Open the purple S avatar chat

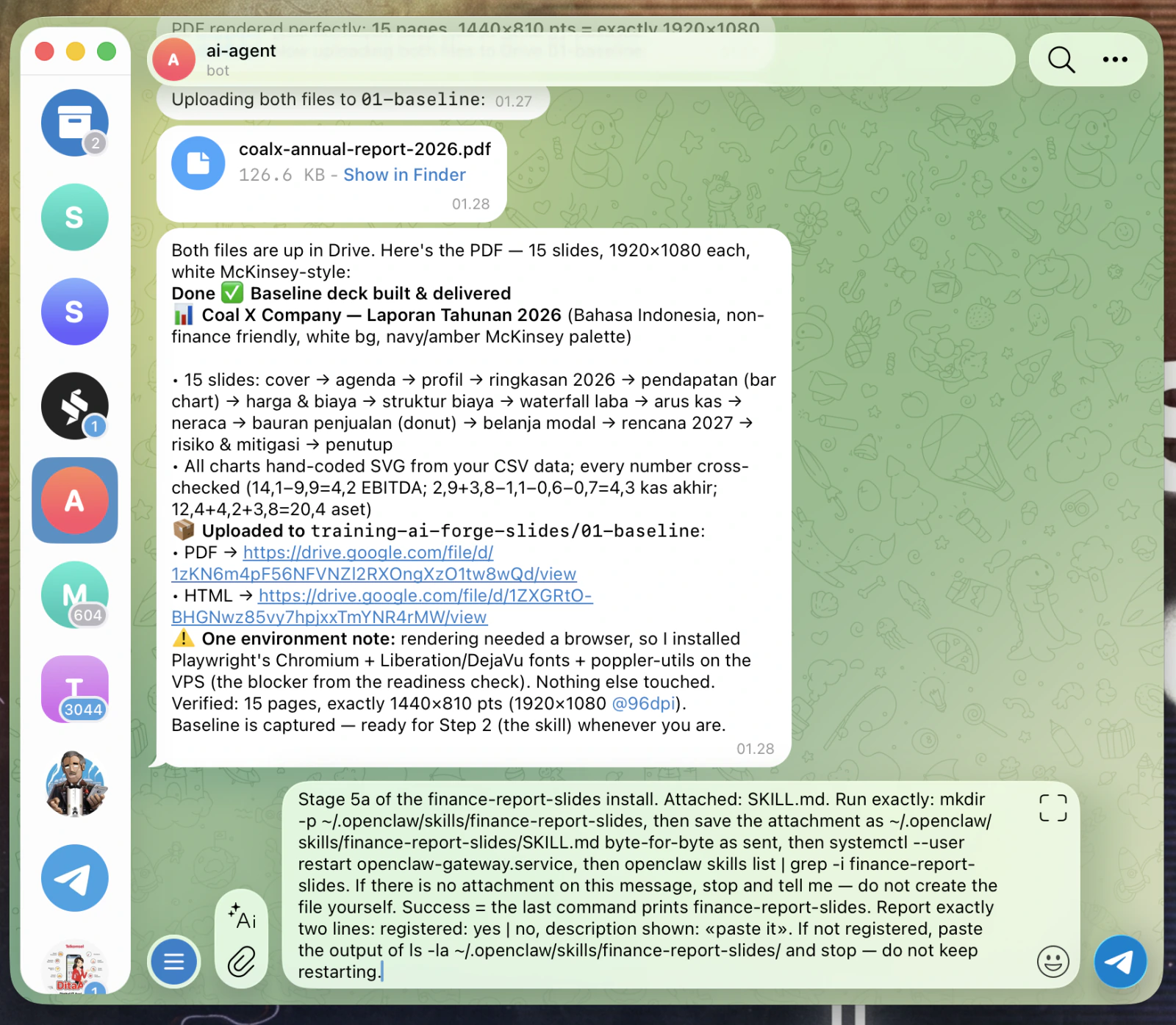(x=74, y=312)
